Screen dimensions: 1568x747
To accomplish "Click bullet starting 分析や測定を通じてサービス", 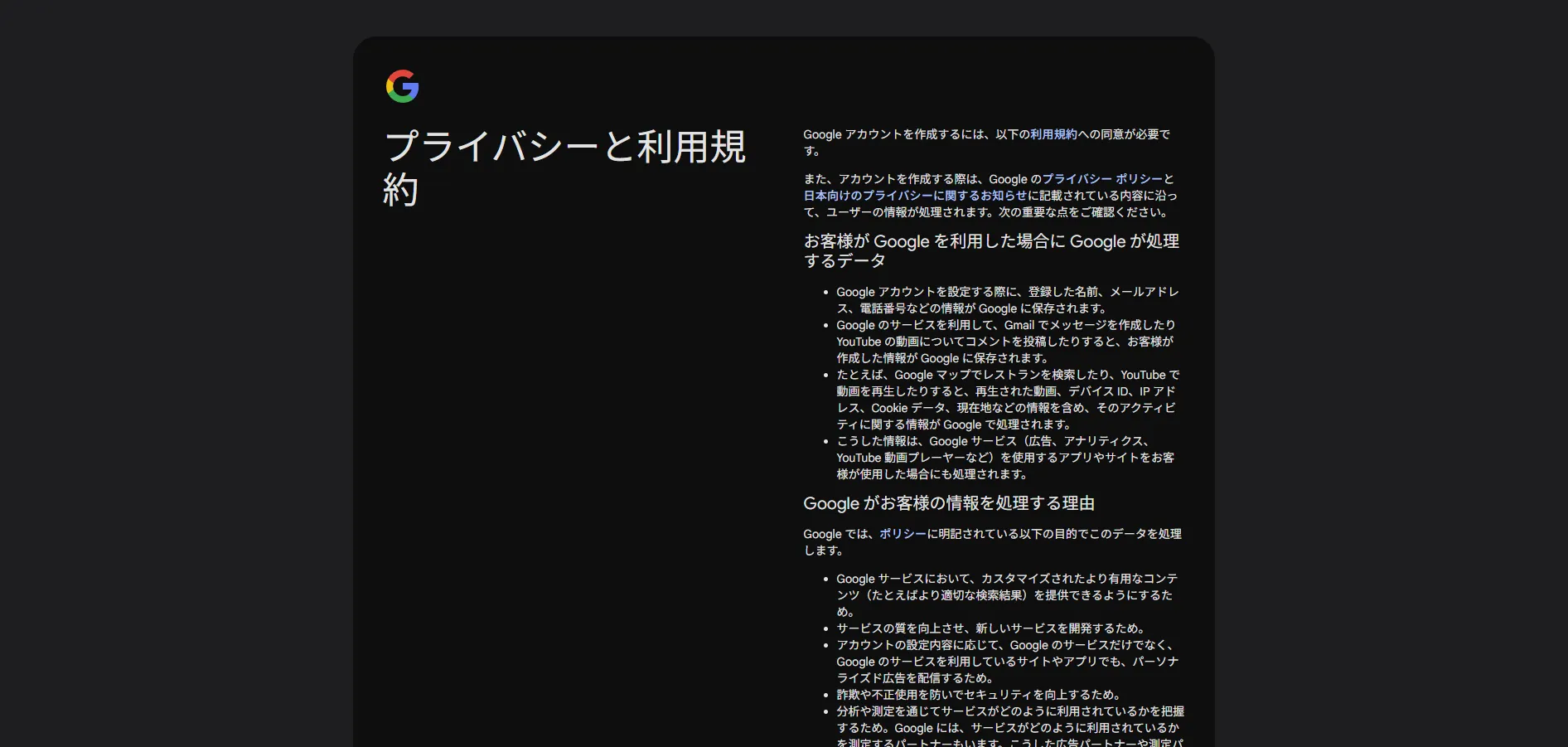I will tap(1010, 725).
